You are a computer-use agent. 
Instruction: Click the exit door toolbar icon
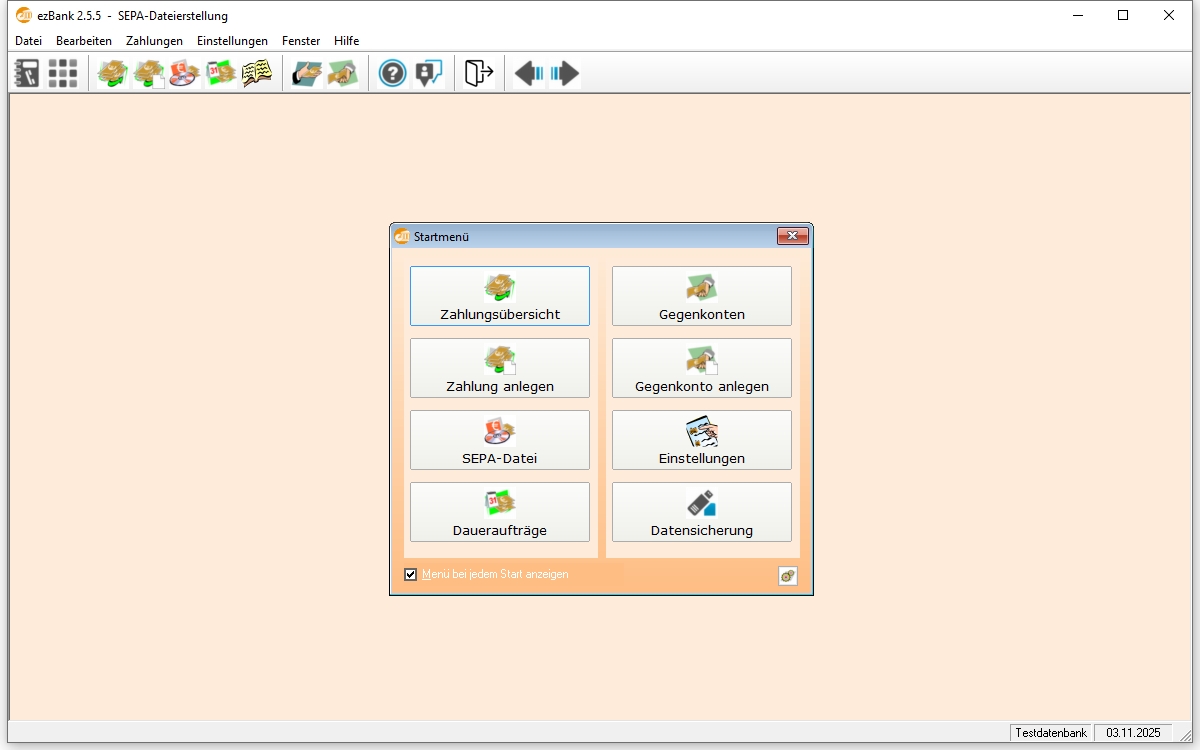(x=479, y=73)
